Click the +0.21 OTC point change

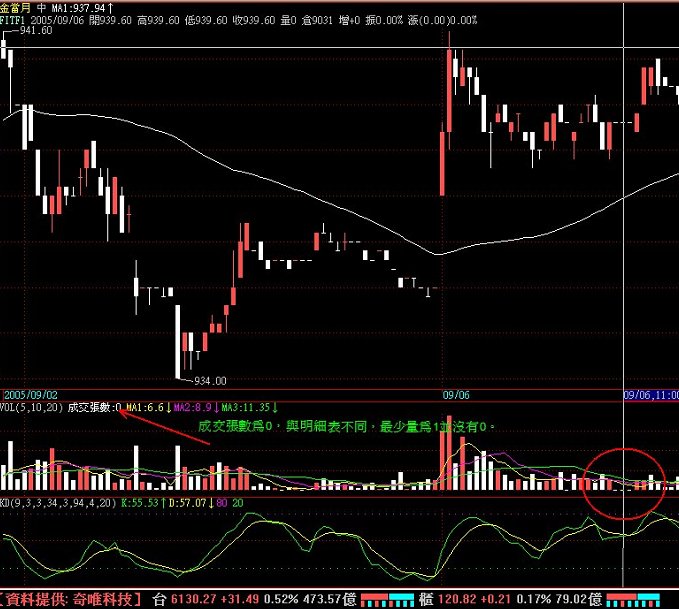(495, 599)
